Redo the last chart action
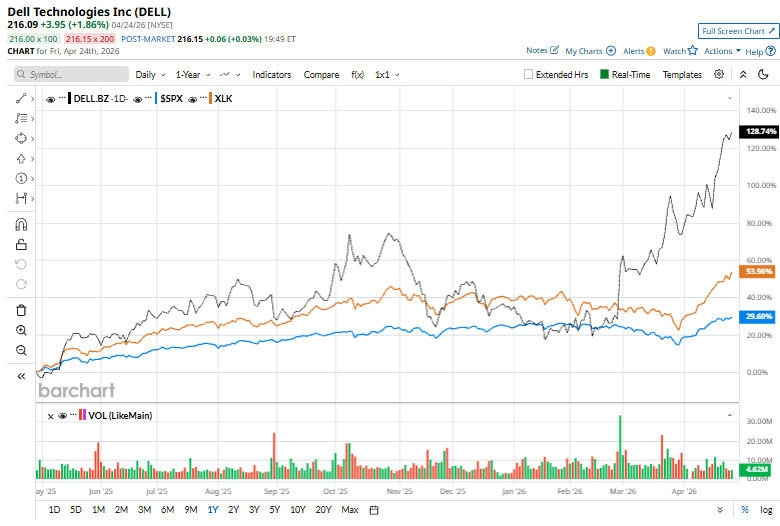Screen dimensions: 780x526 tap(21, 284)
